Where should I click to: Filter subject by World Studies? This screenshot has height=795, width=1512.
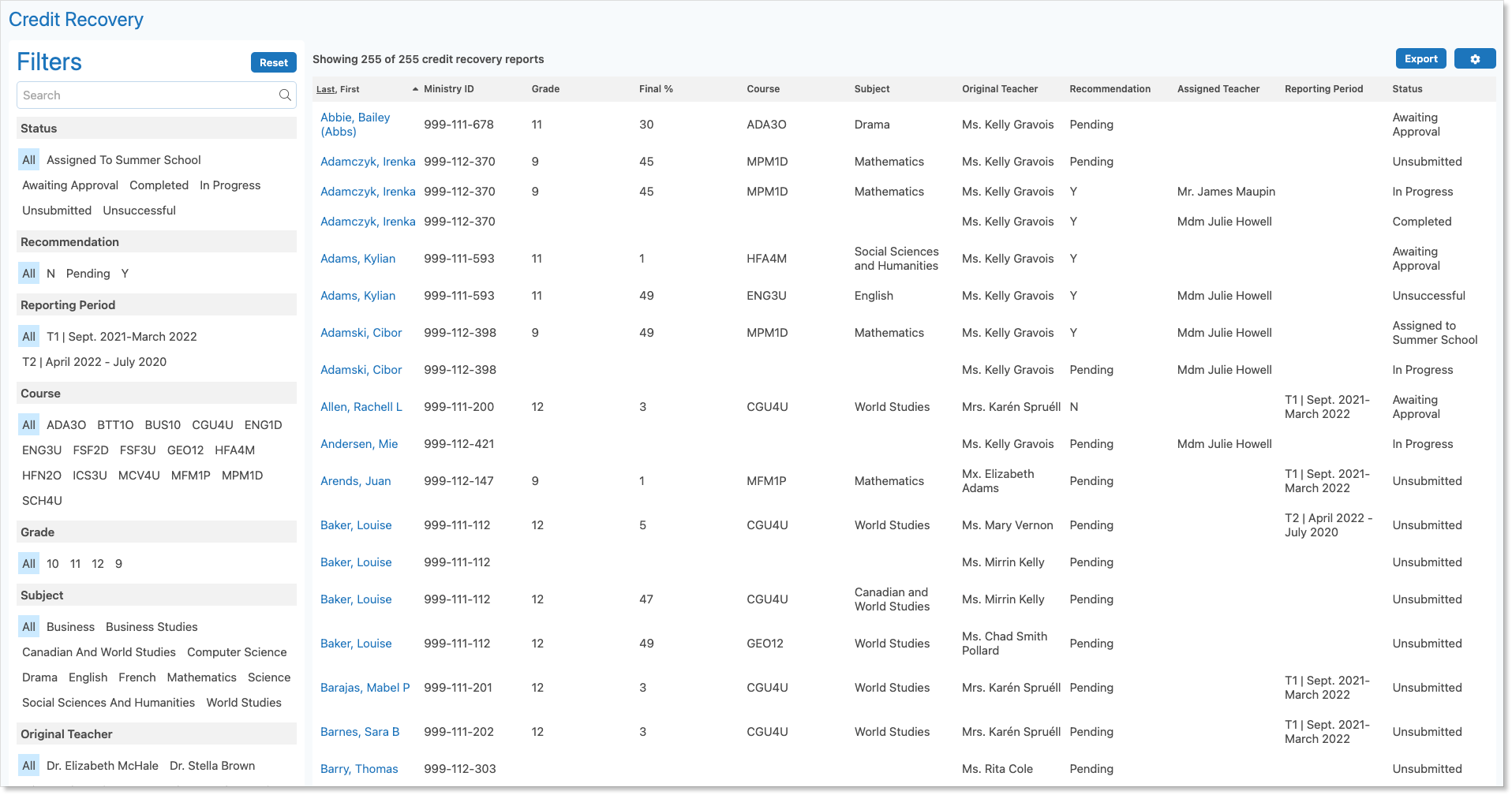pyautogui.click(x=244, y=703)
